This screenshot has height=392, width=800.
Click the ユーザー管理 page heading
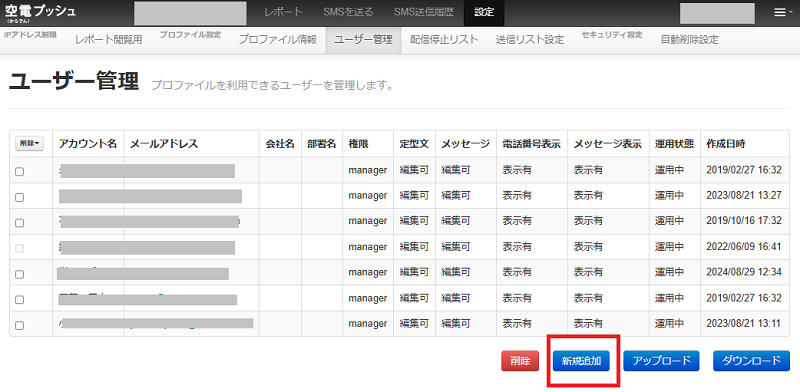click(74, 82)
